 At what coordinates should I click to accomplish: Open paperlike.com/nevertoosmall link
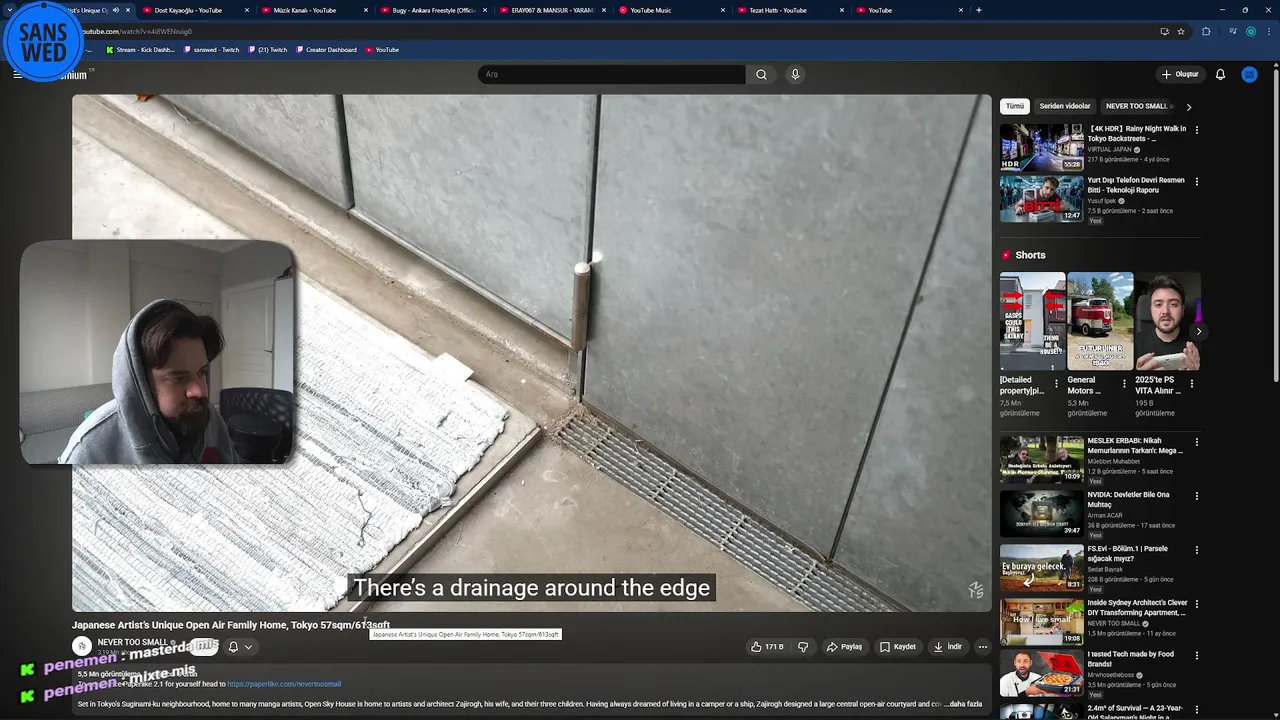284,684
